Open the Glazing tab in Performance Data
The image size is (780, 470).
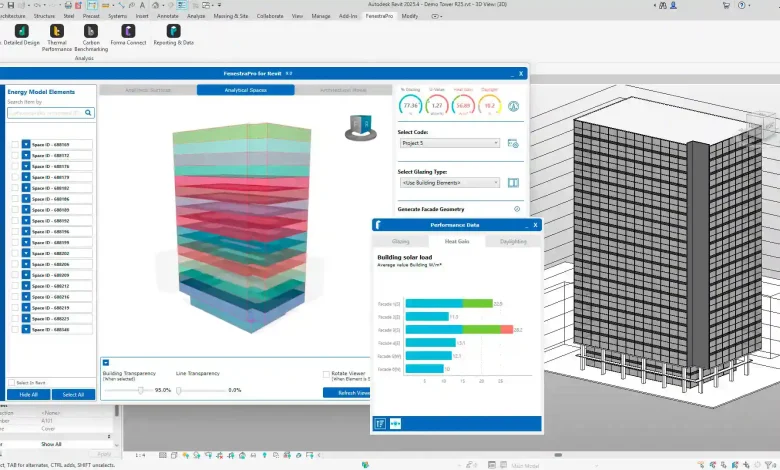pos(400,241)
